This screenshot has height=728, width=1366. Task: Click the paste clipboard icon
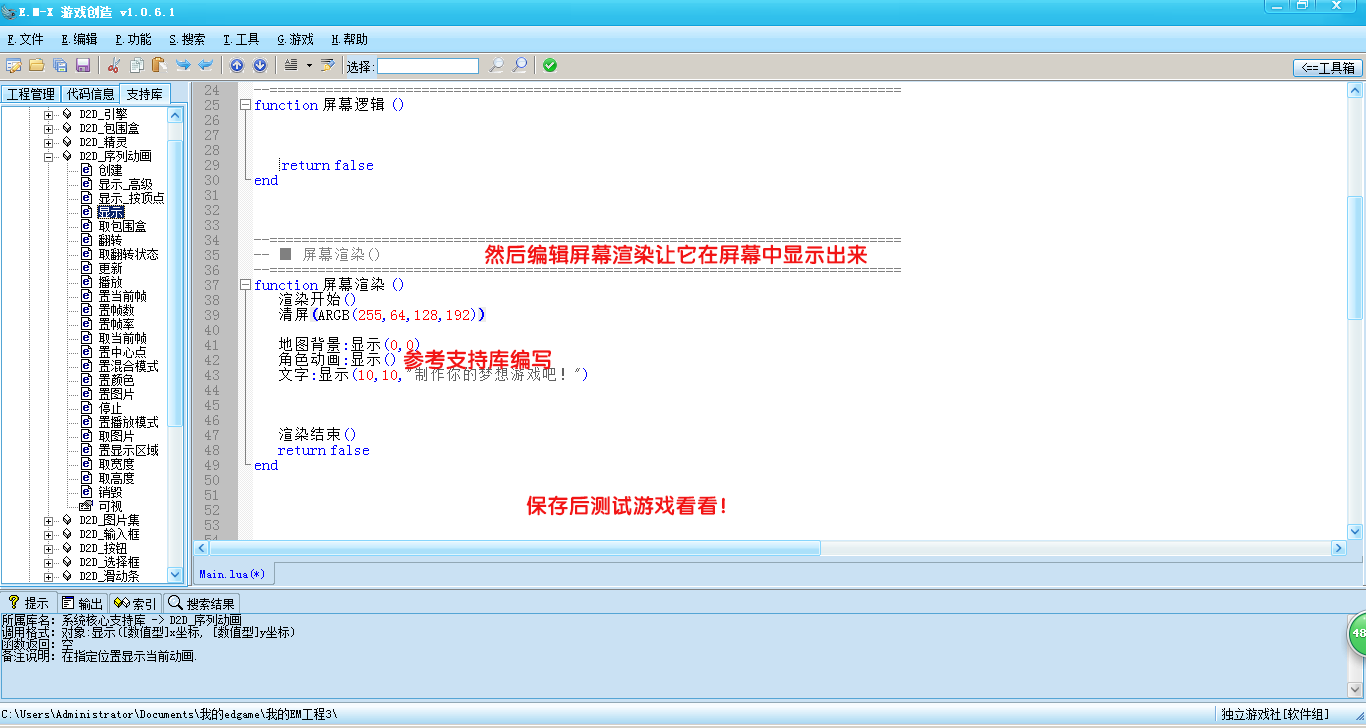158,66
